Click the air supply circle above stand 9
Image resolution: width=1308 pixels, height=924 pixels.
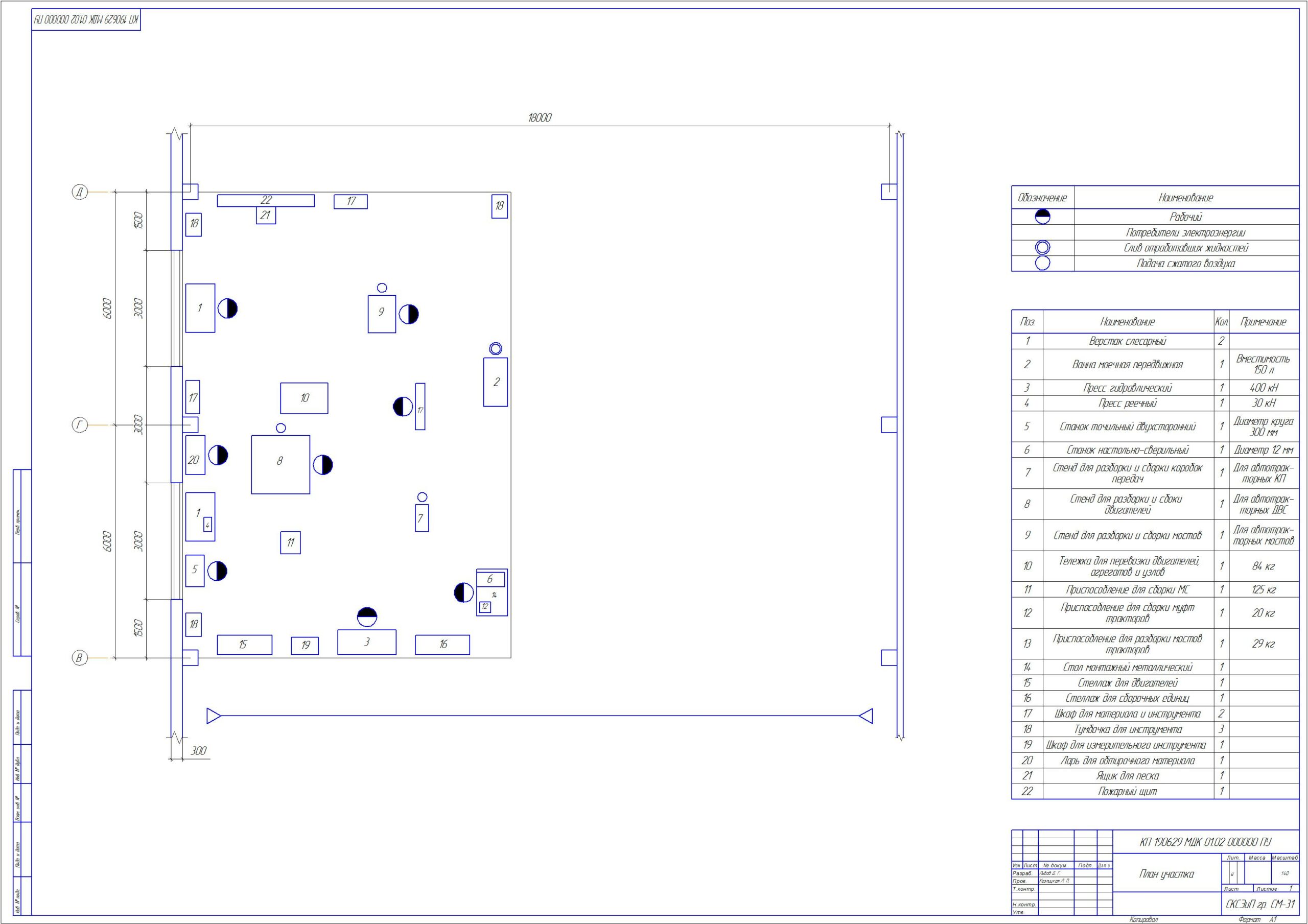tap(382, 288)
